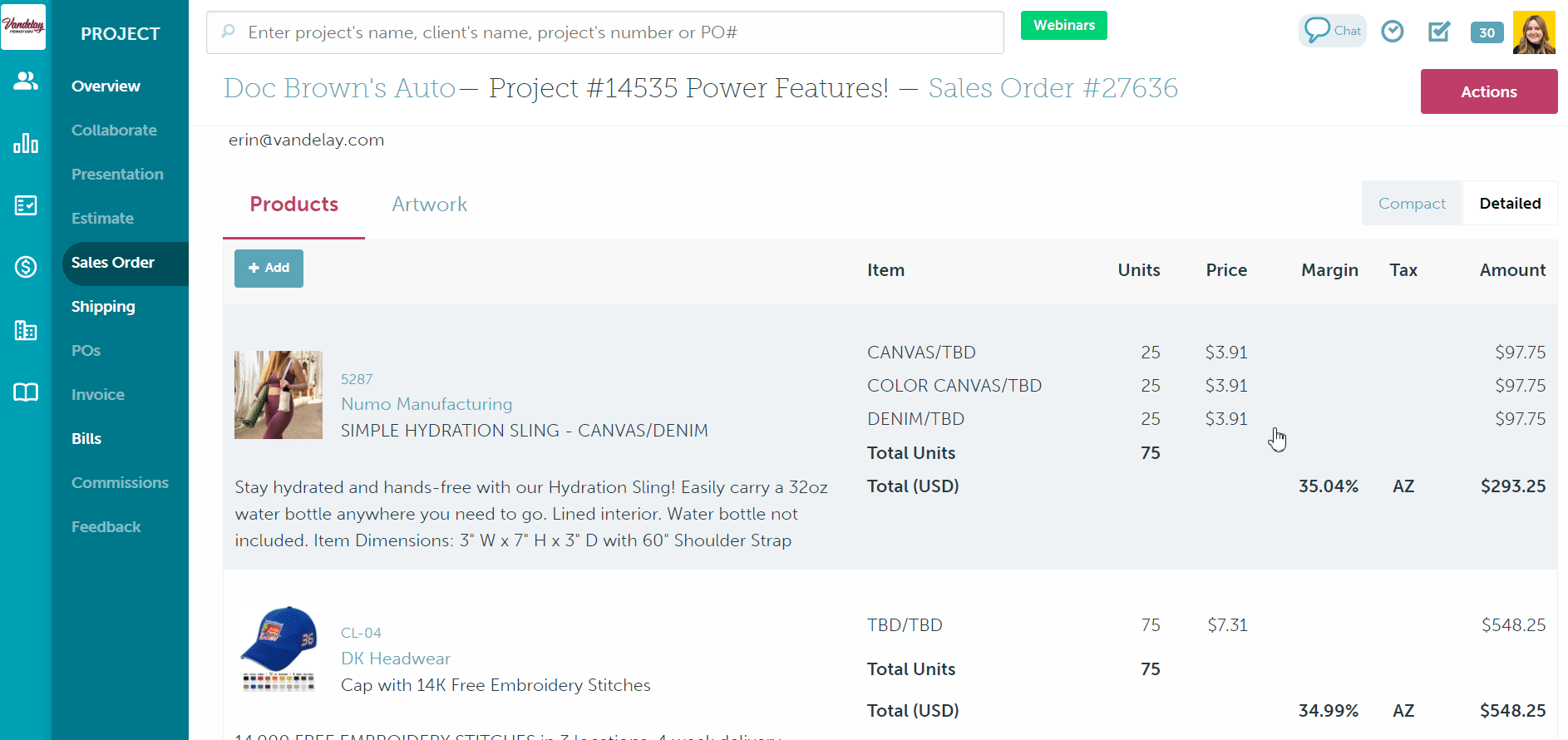The image size is (1568, 740).
Task: Click the hydration sling product thumbnail
Action: (279, 395)
